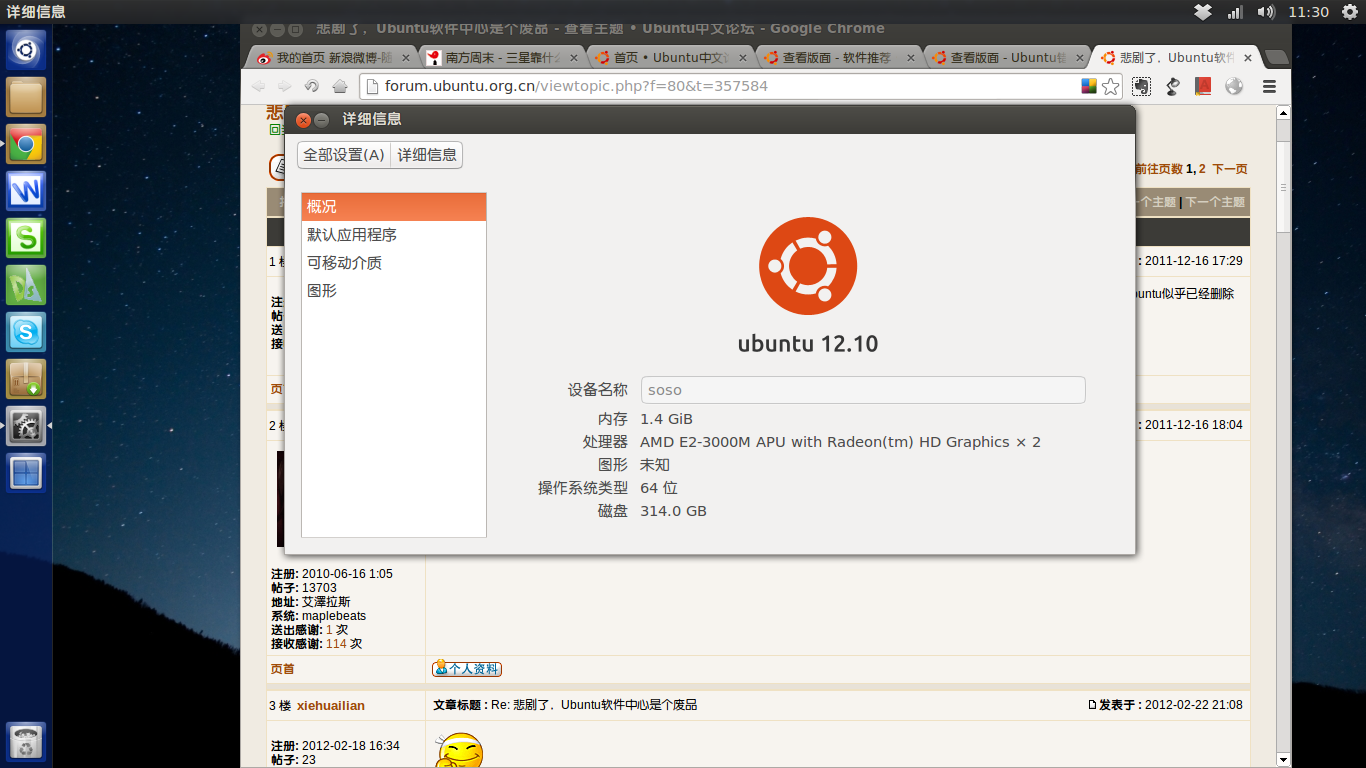Viewport: 1366px width, 768px height.
Task: Open the Files folder in launcher
Action: [x=26, y=97]
